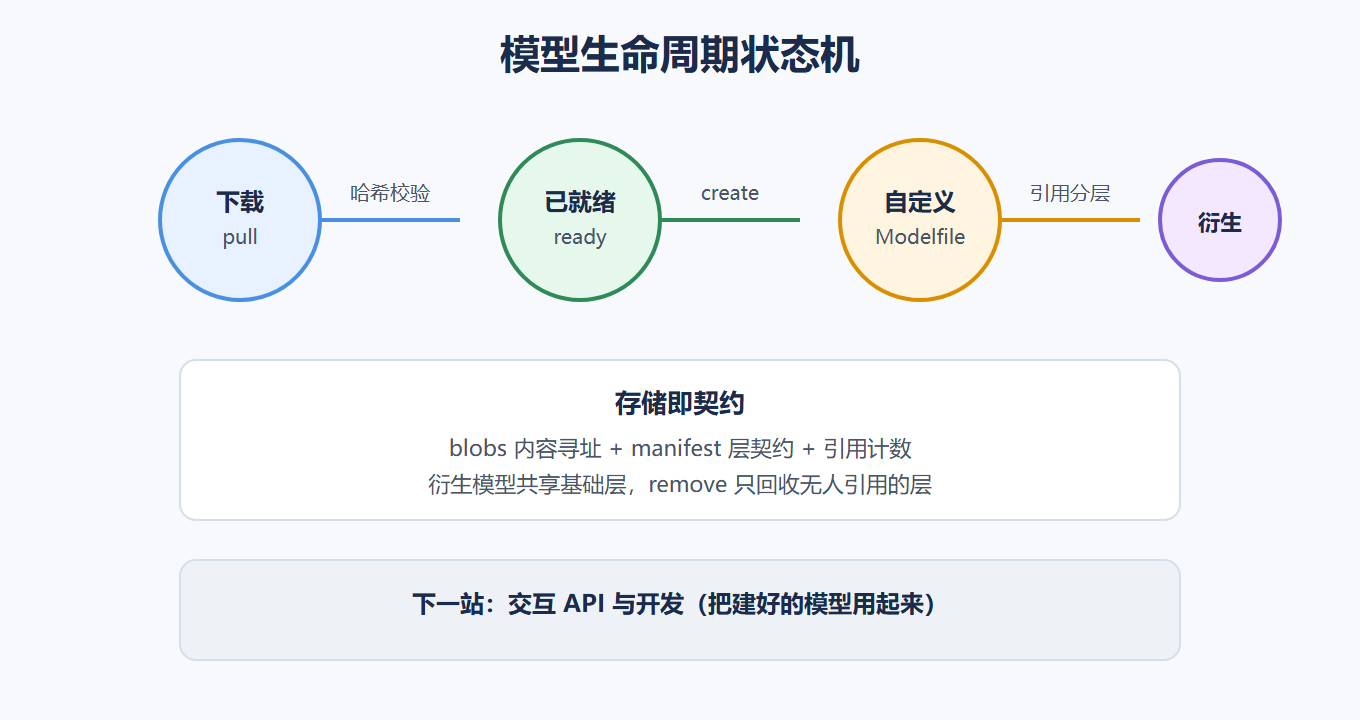
Task: Select the purple 衍生 state circle
Action: pos(1220,220)
